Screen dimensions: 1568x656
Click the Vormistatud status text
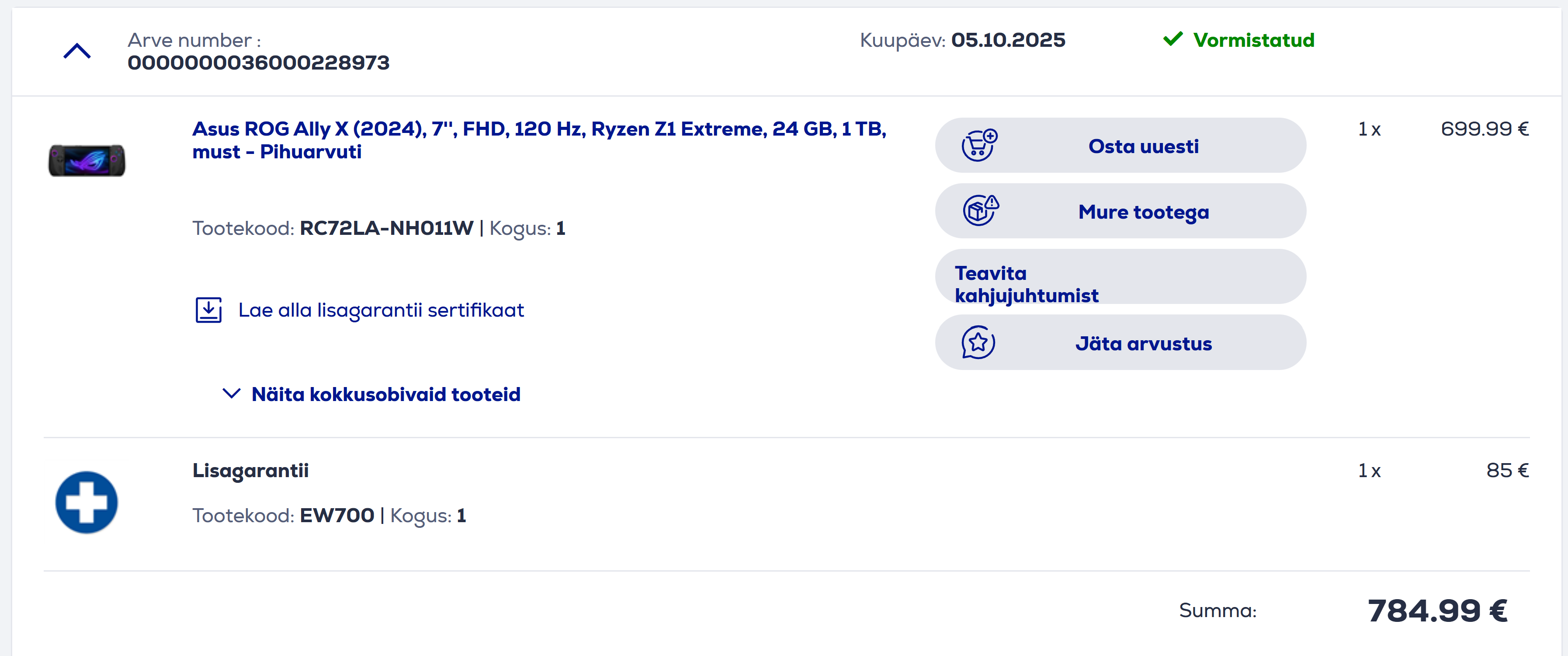click(1253, 40)
